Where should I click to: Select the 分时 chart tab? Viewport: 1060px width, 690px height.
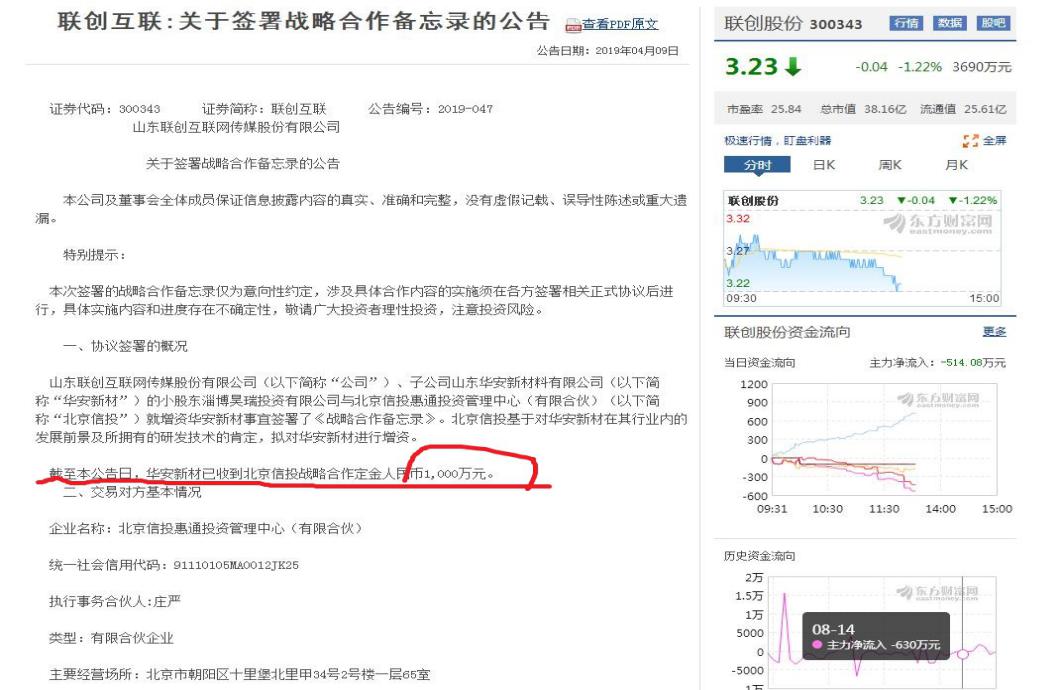click(x=757, y=165)
